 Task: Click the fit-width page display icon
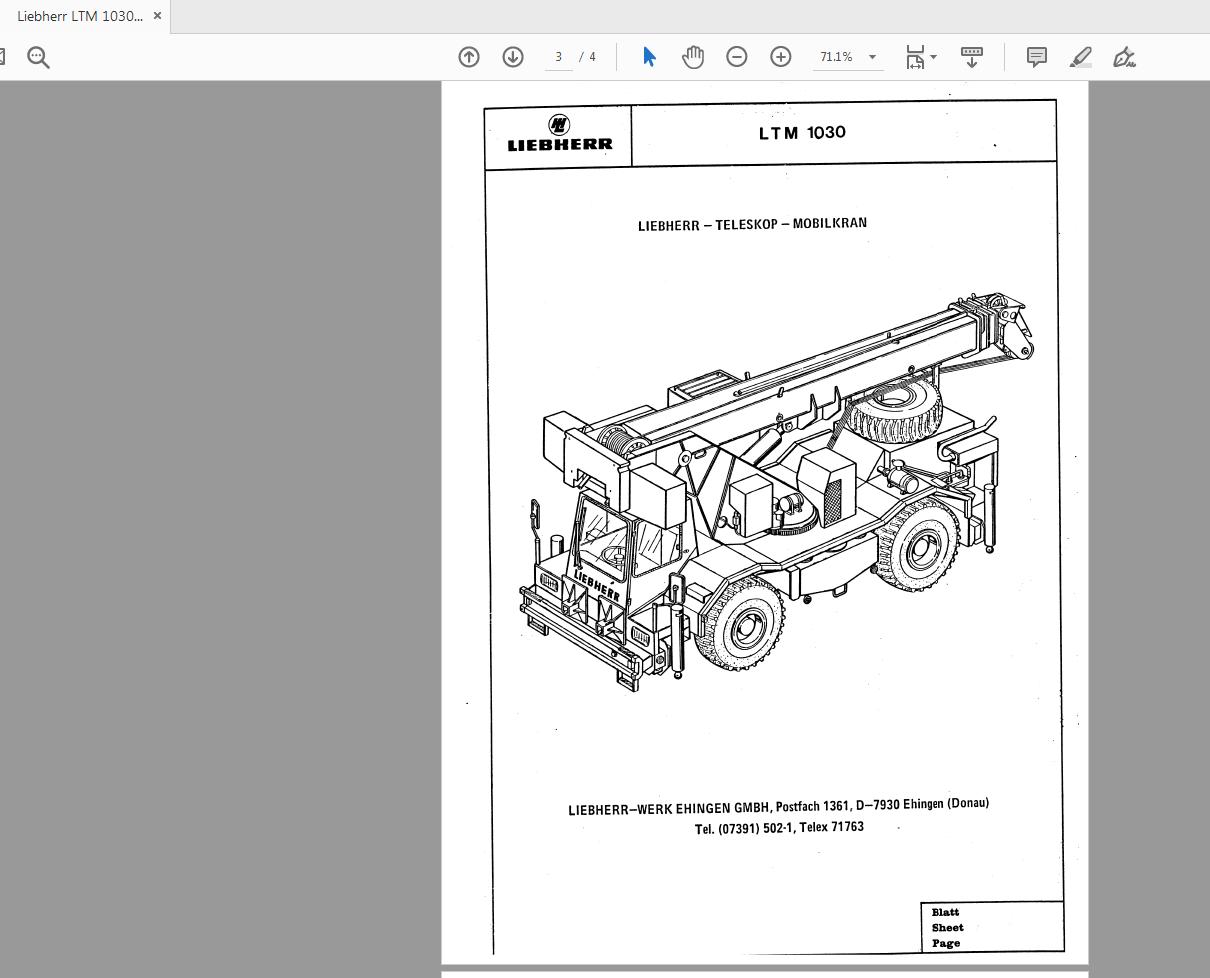[915, 57]
